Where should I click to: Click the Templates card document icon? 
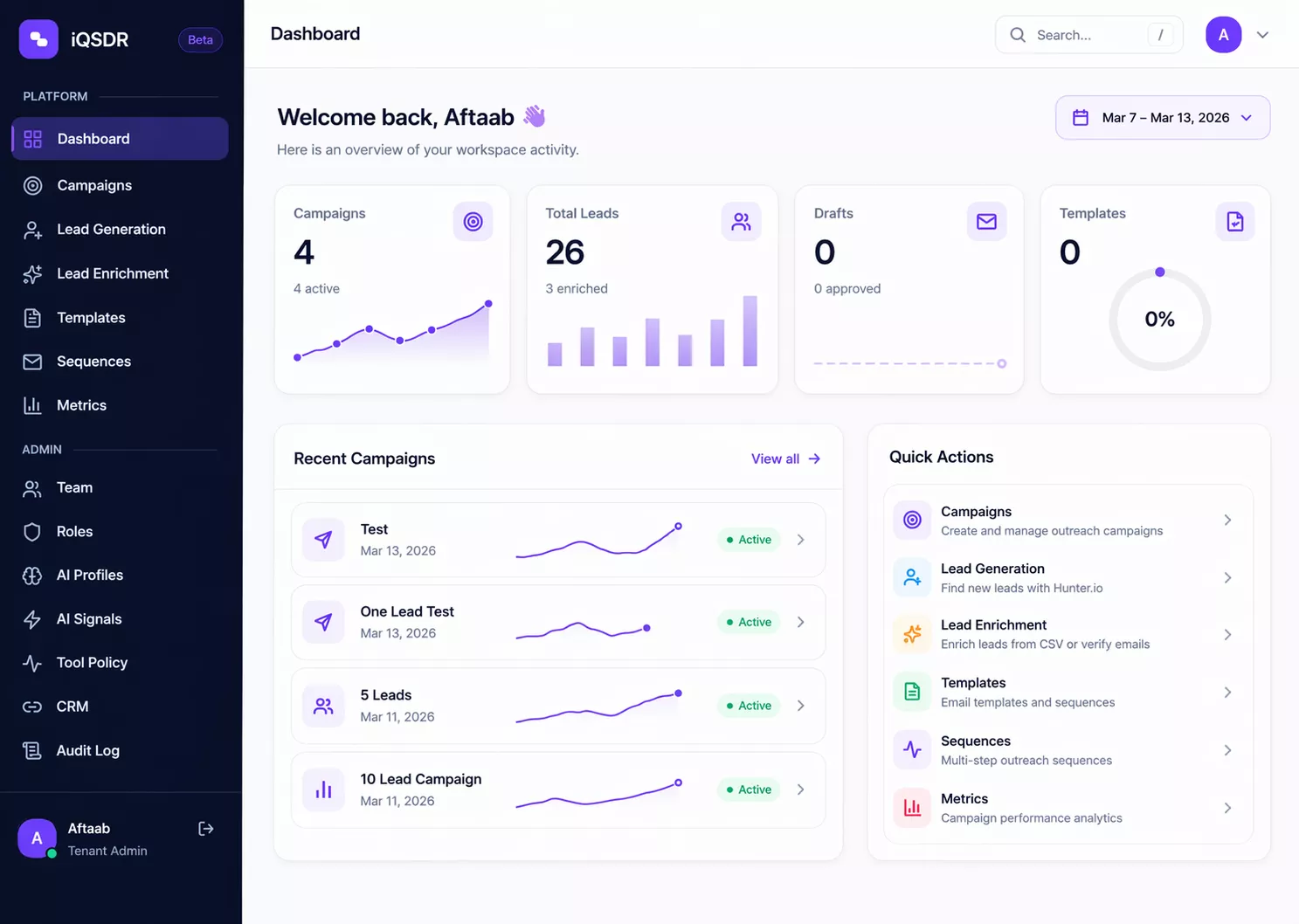pos(1235,222)
